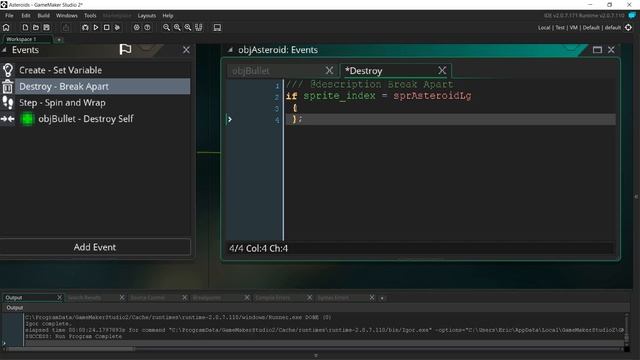Click the Destroy event trash can icon

coord(8,87)
